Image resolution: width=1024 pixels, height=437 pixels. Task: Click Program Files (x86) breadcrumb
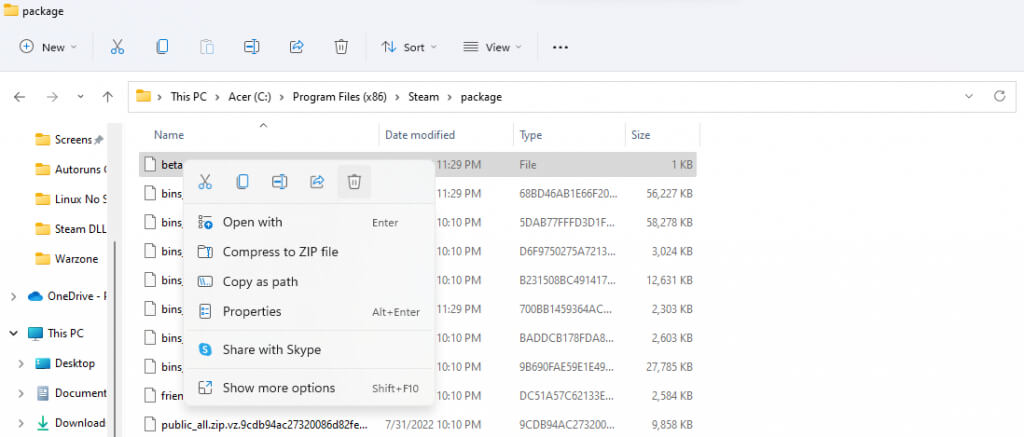pos(340,97)
